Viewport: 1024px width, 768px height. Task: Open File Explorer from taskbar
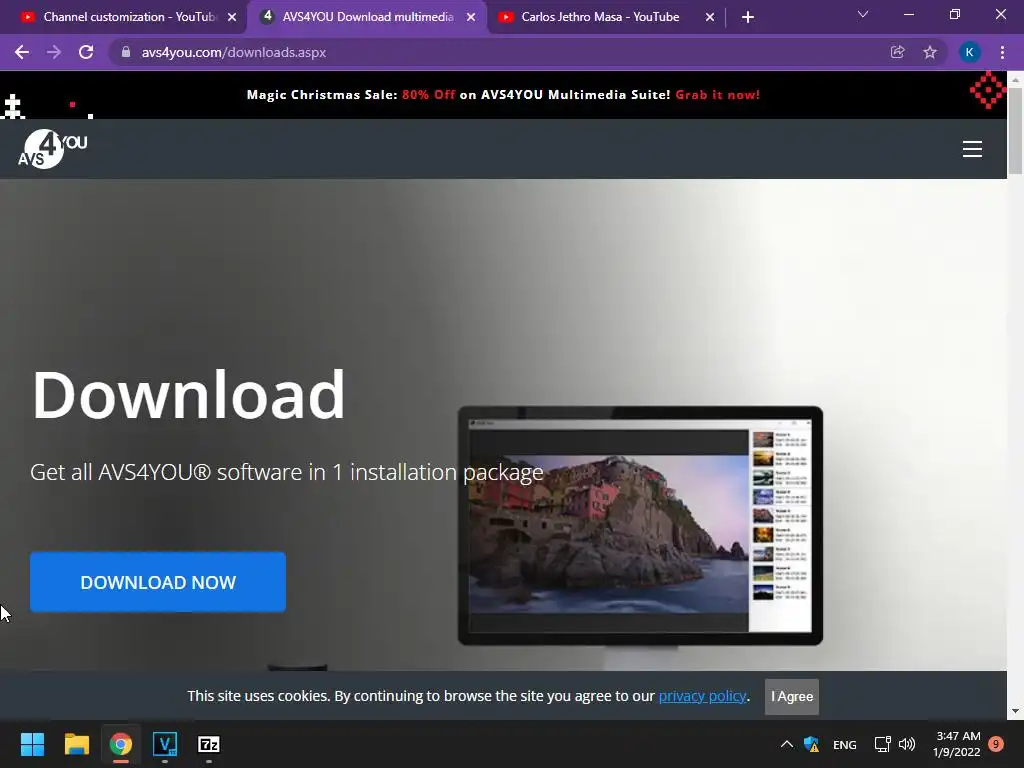(76, 744)
